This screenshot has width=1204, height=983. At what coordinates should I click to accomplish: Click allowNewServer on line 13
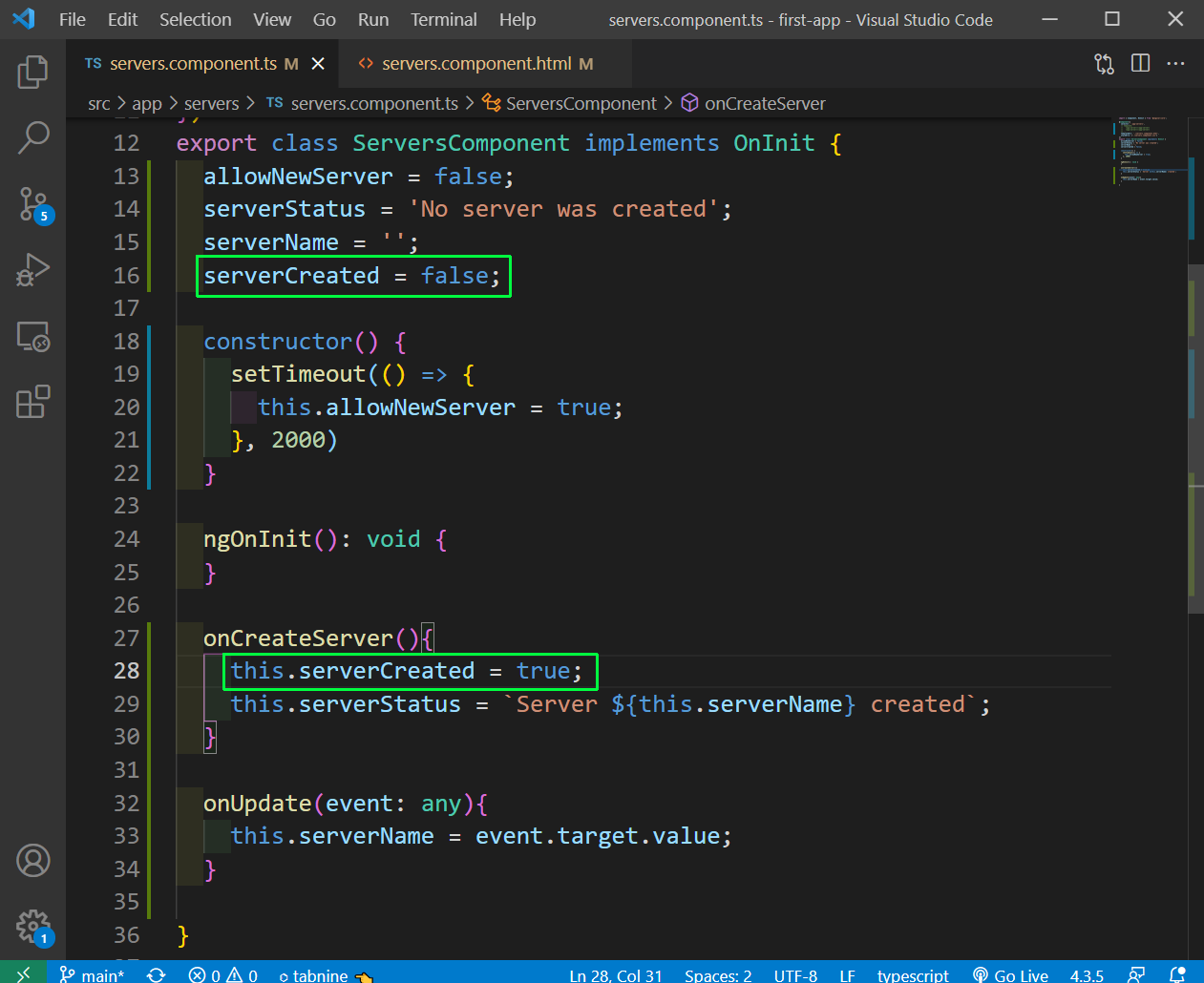point(298,177)
